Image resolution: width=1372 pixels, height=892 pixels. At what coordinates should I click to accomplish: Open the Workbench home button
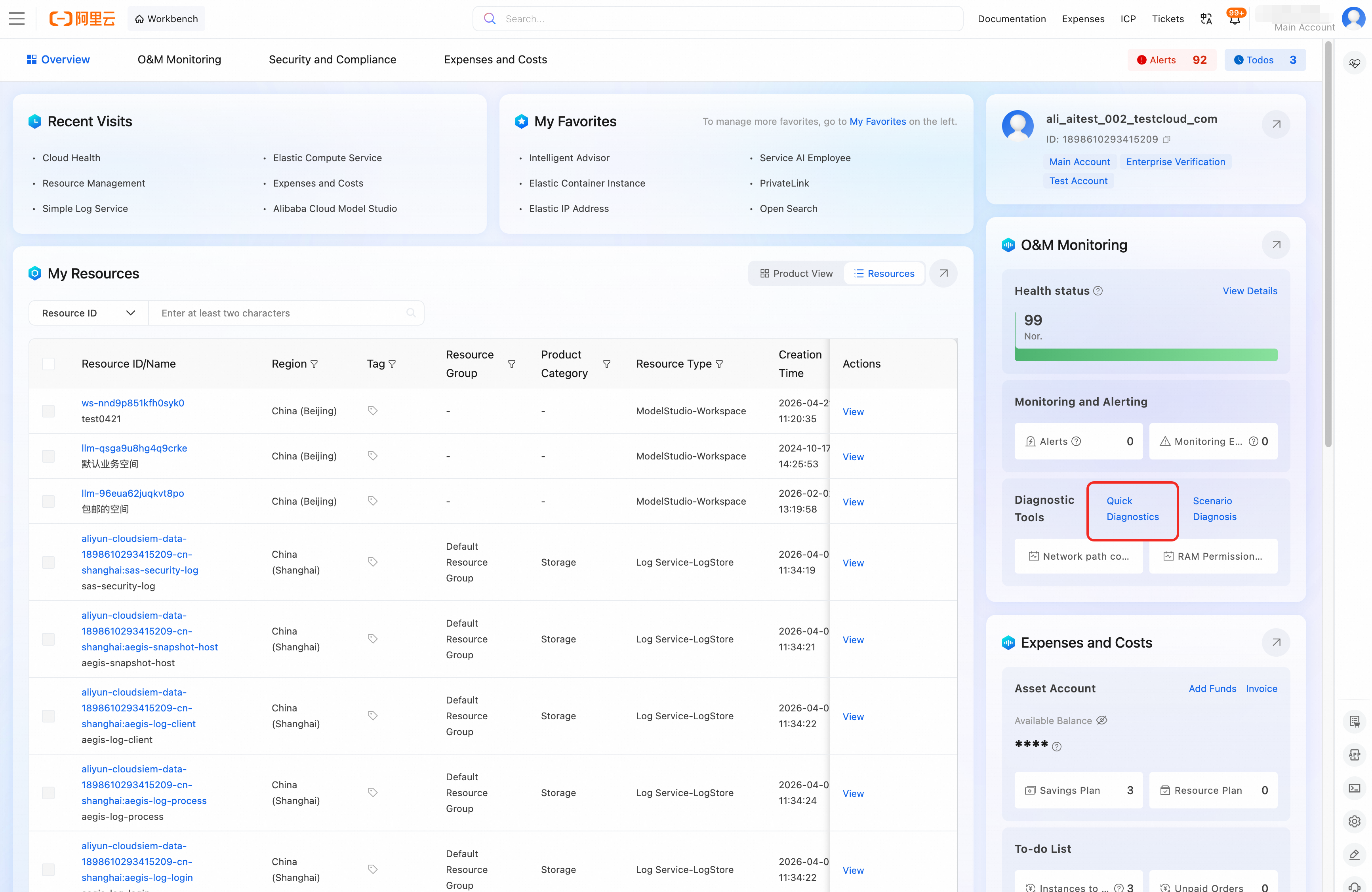pos(166,19)
